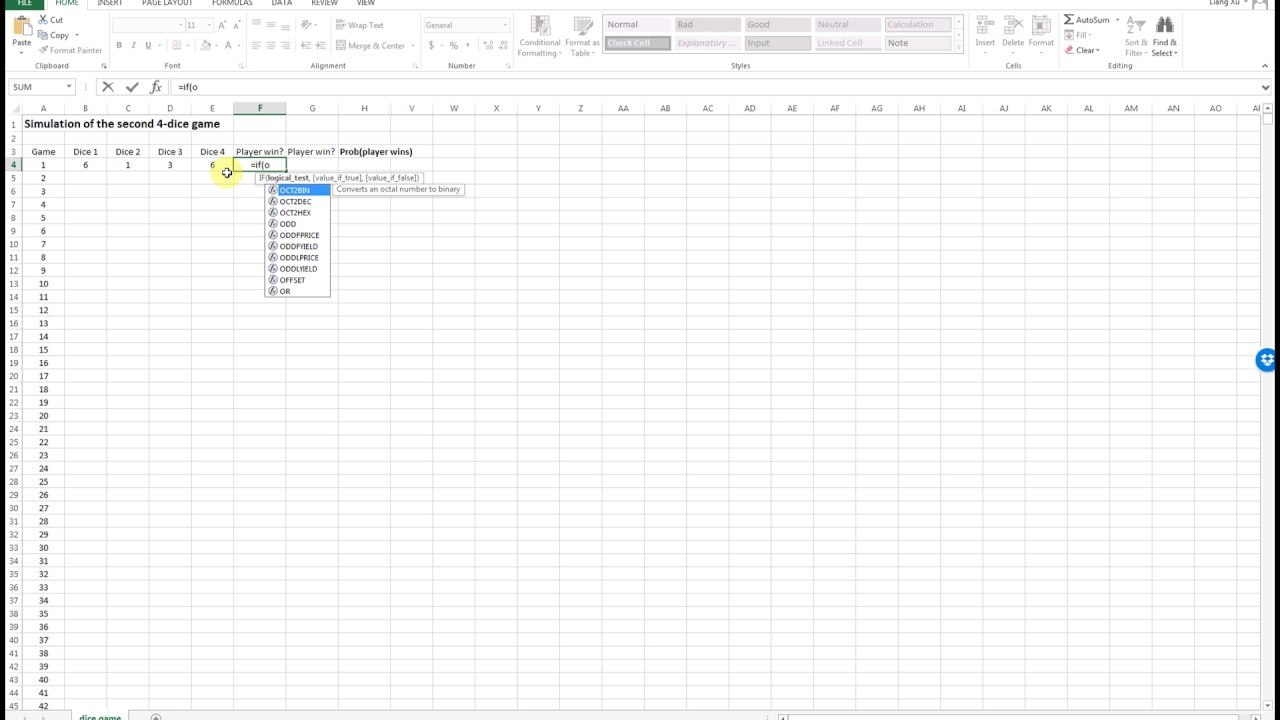Click the Format as Table icon
Screen dimensions: 1280x720
tap(582, 27)
